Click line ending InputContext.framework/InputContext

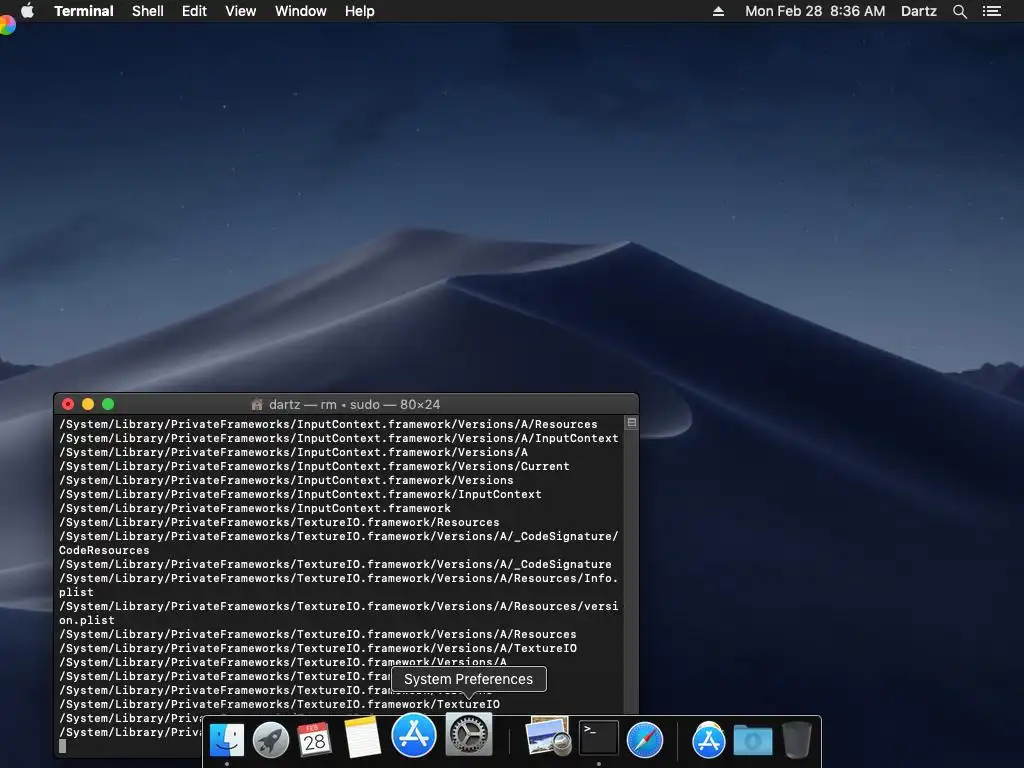[300, 494]
